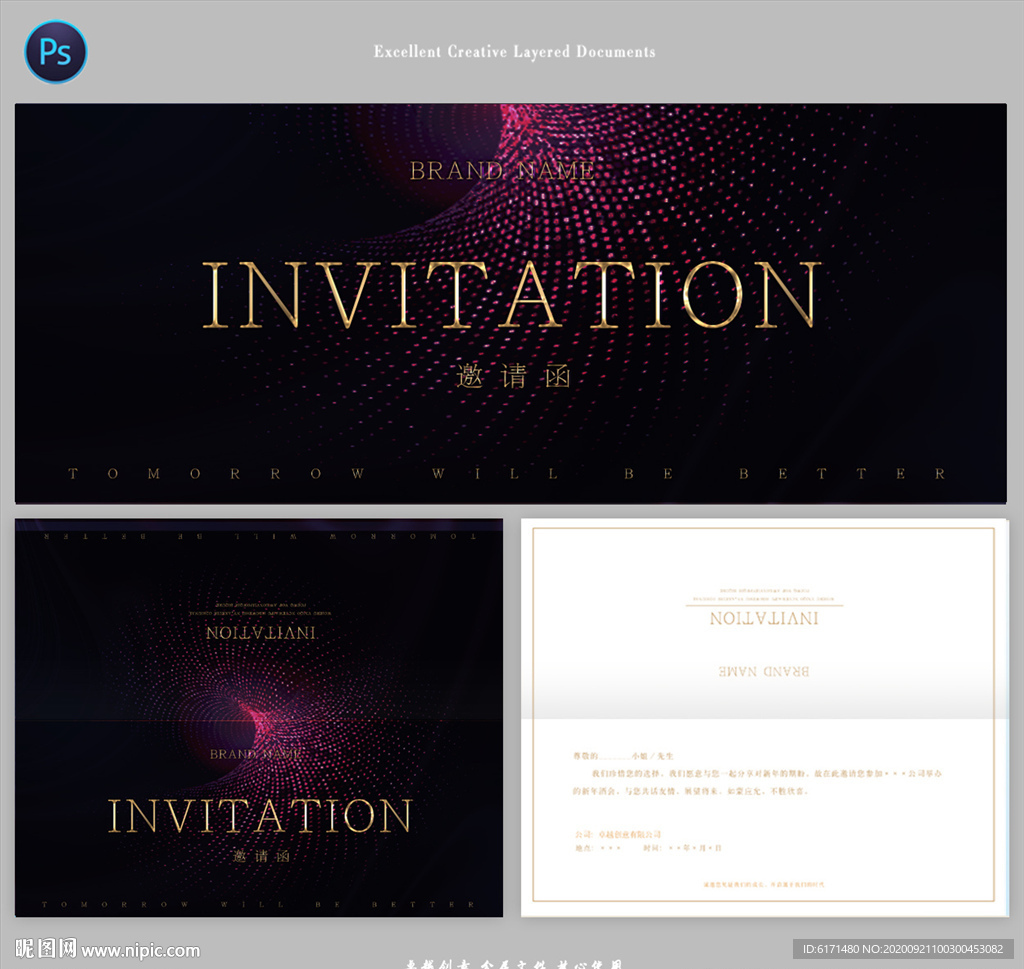Image resolution: width=1024 pixels, height=969 pixels.
Task: Select the 邀请函 text on large banner
Action: [x=512, y=377]
